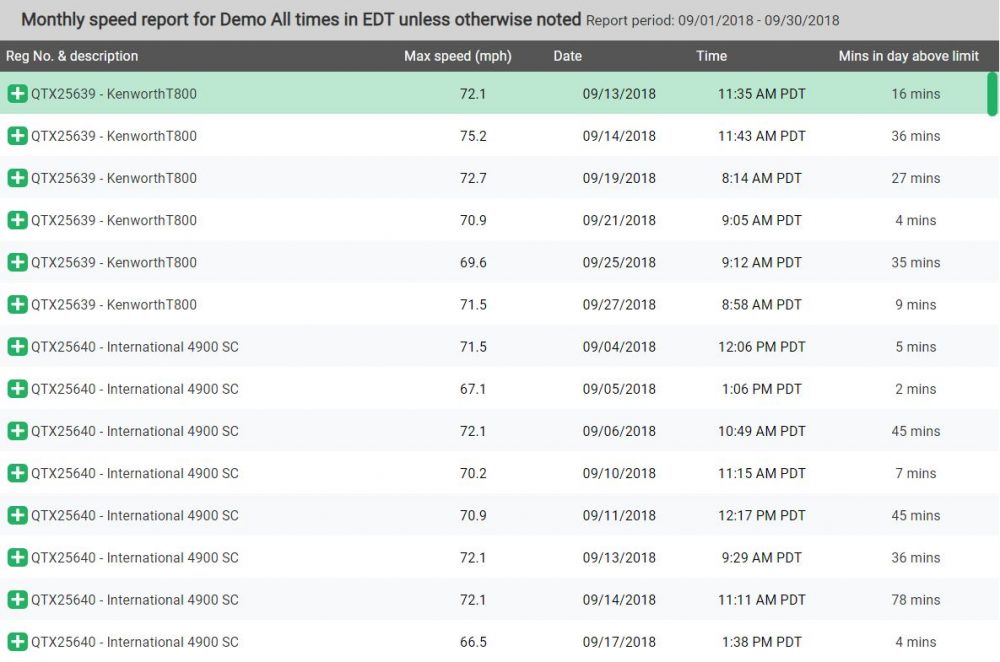Expand the Kenworth row with 69.6 mph
Viewport: 1000px width, 662px height.
point(17,262)
